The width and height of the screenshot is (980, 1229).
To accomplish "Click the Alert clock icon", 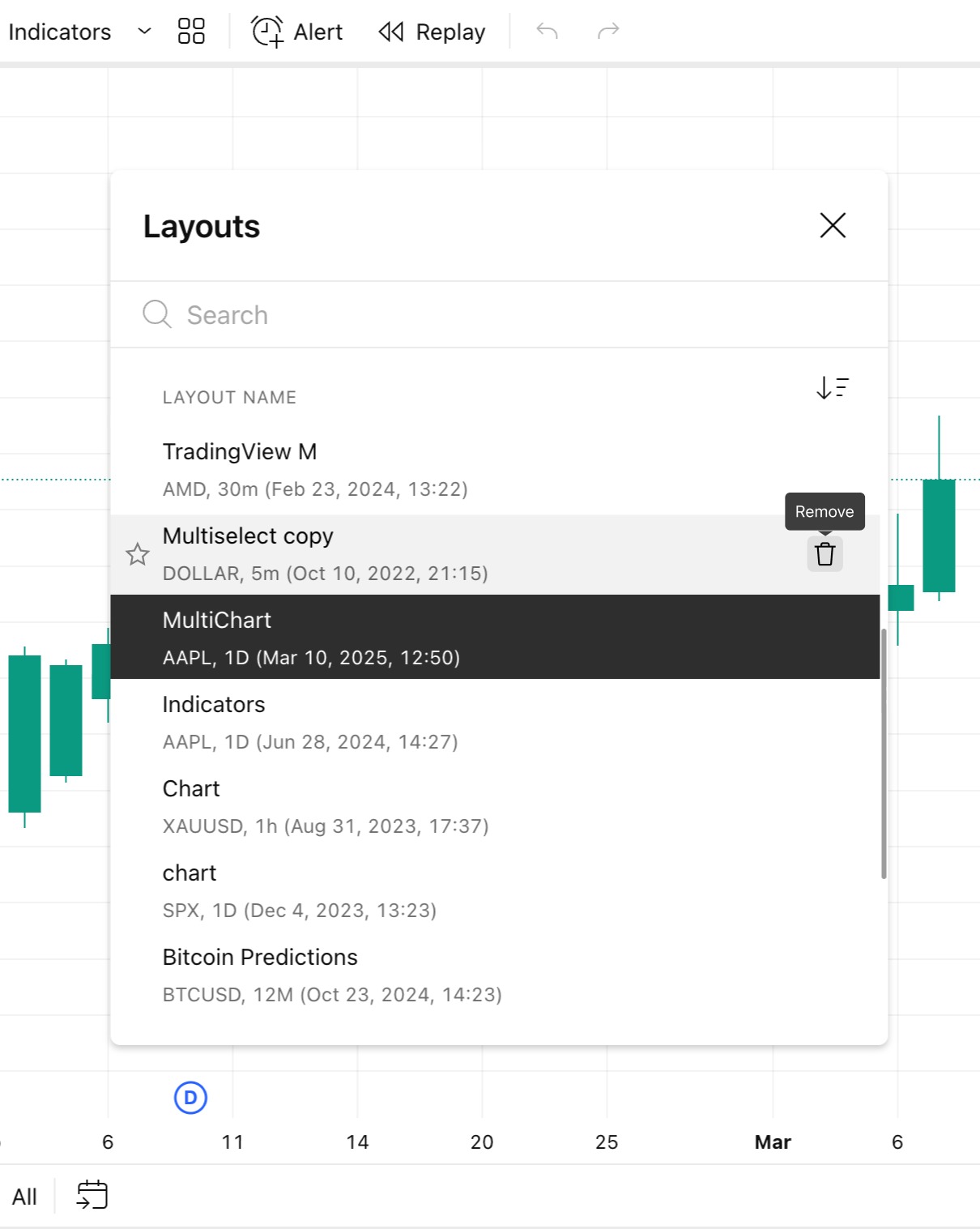I will [x=267, y=32].
